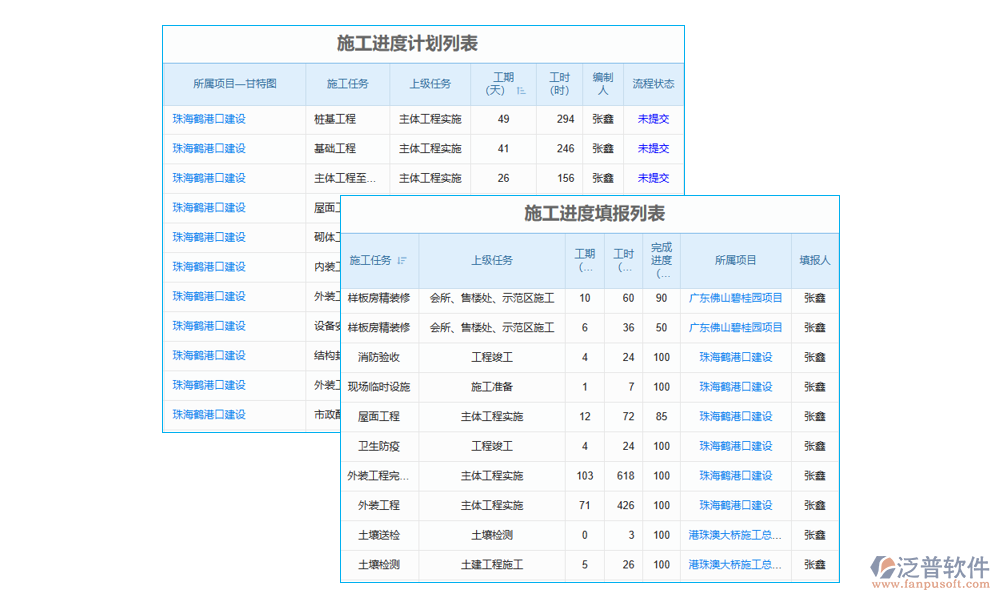
Task: Click the 完成进度 column header
Action: tap(660, 259)
